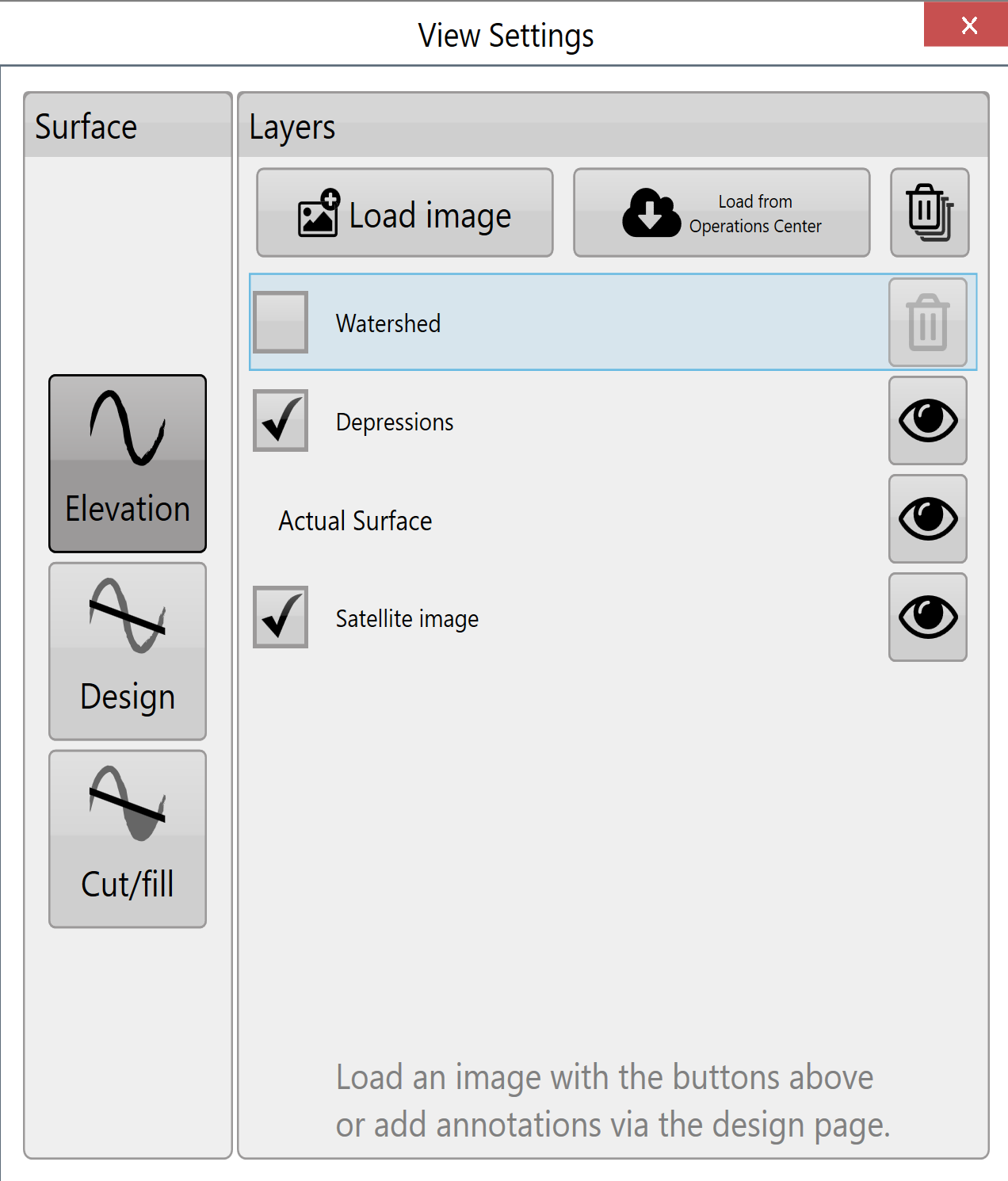The image size is (1008, 1181).
Task: Click the Depressions layer name
Action: pos(395,422)
